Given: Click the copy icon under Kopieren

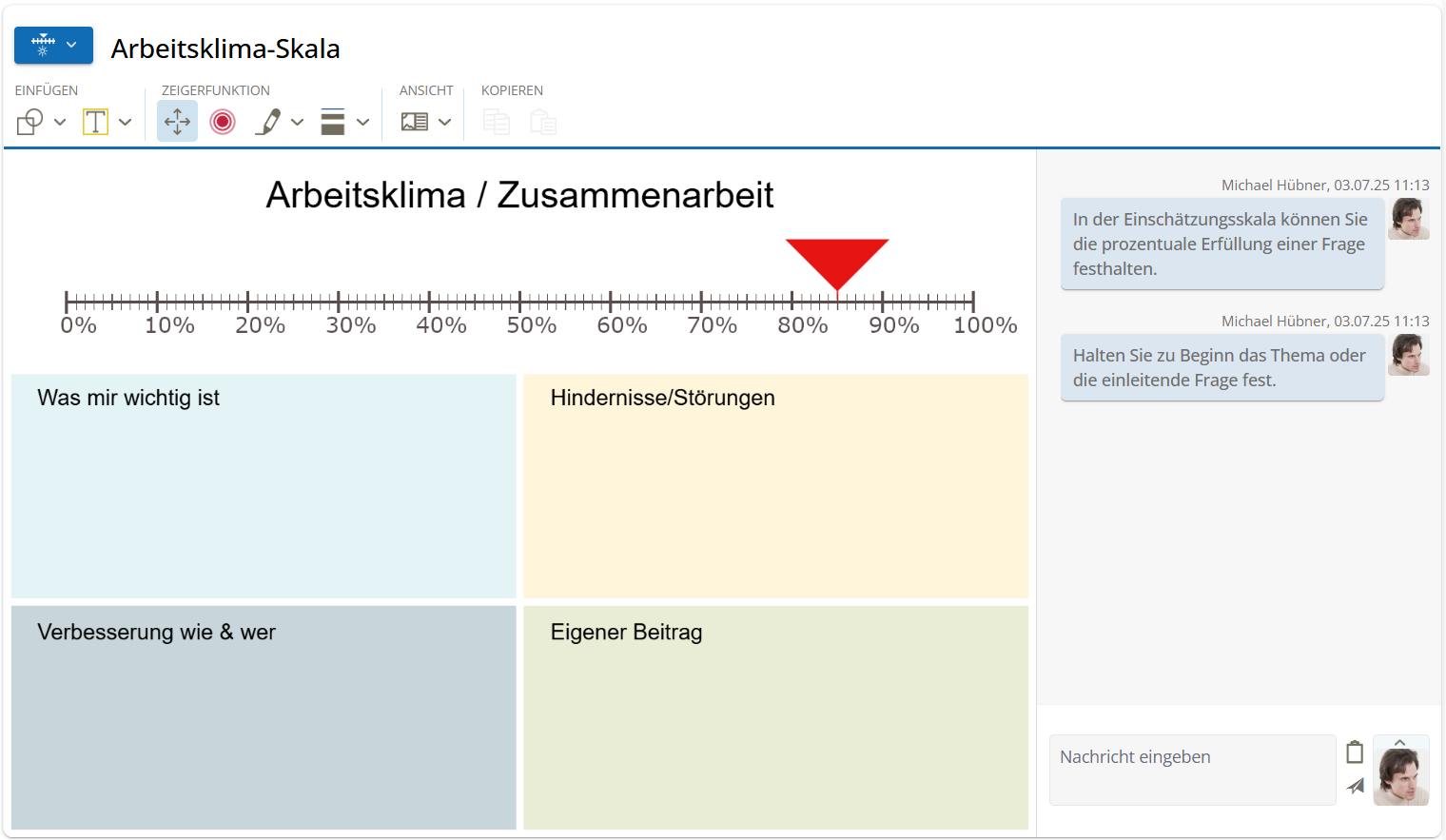Looking at the screenshot, I should pyautogui.click(x=497, y=122).
